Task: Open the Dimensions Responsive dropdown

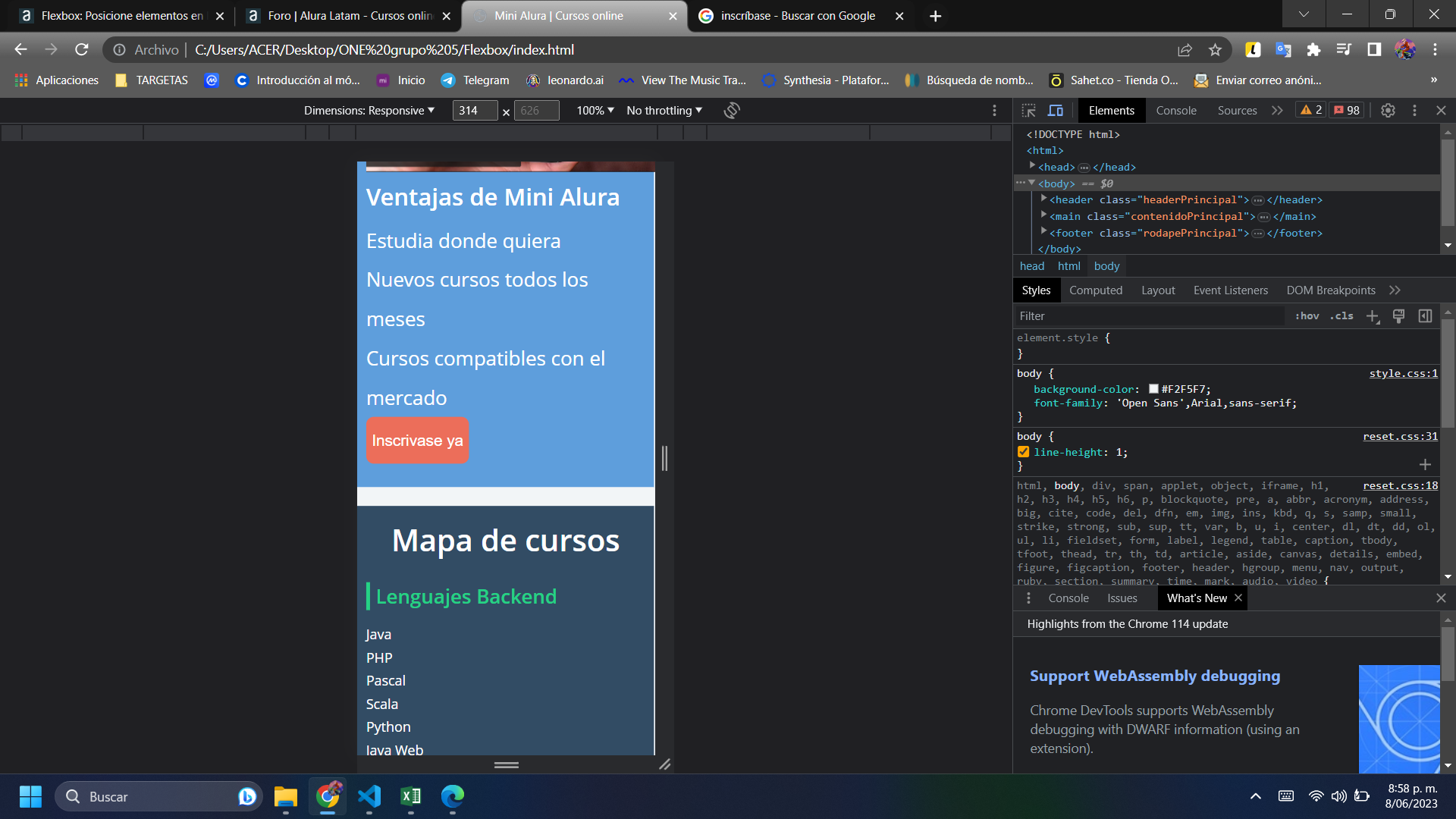Action: pyautogui.click(x=369, y=111)
